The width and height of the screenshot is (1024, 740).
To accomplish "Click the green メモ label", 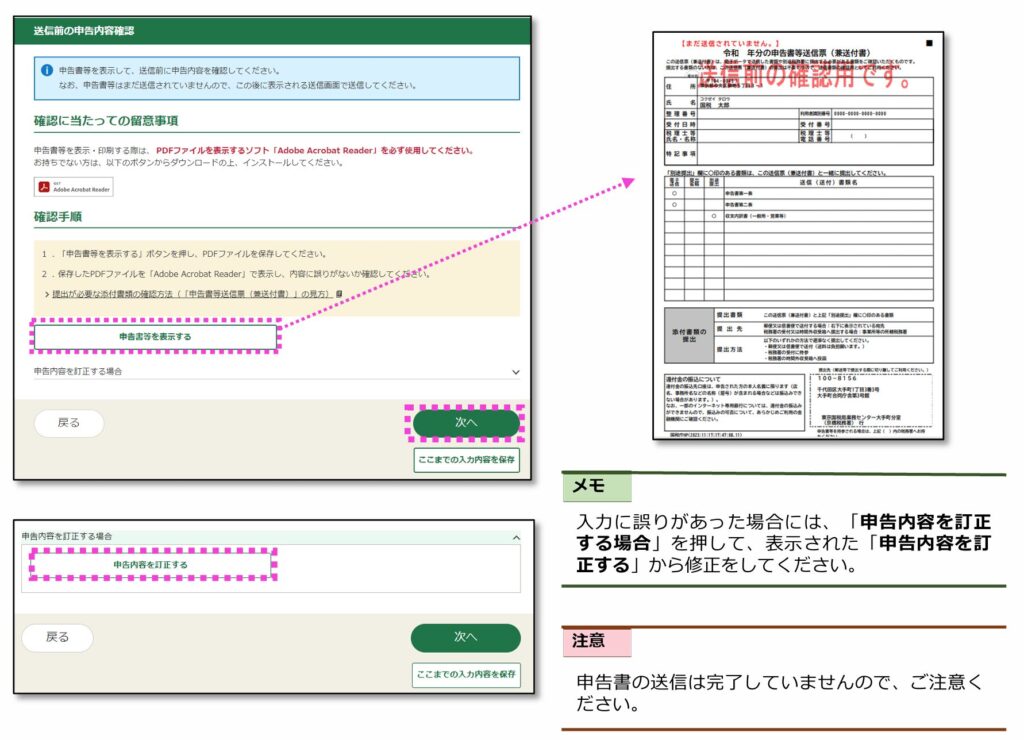I will 596,487.
